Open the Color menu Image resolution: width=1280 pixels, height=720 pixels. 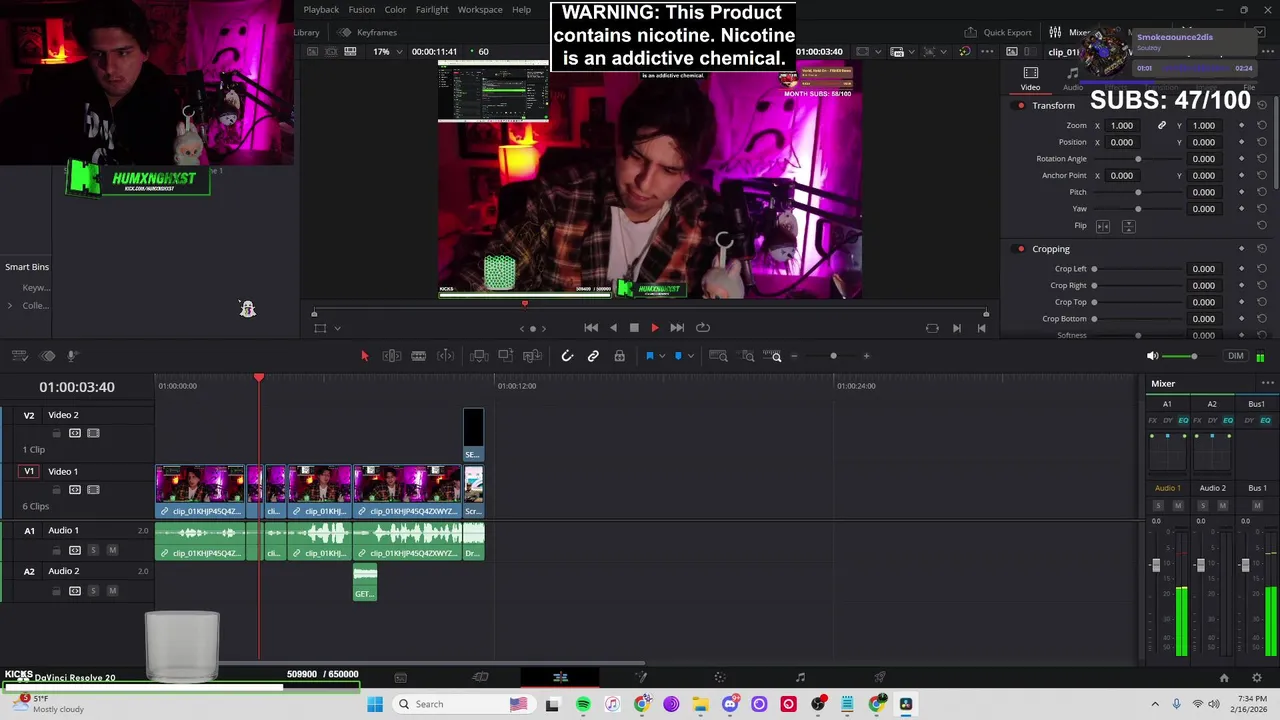point(396,10)
